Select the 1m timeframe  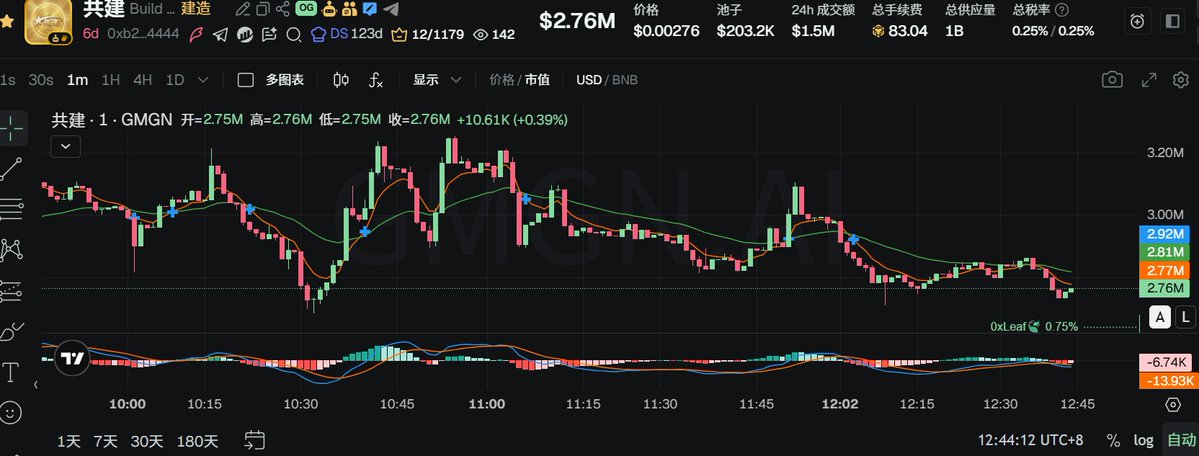point(77,80)
